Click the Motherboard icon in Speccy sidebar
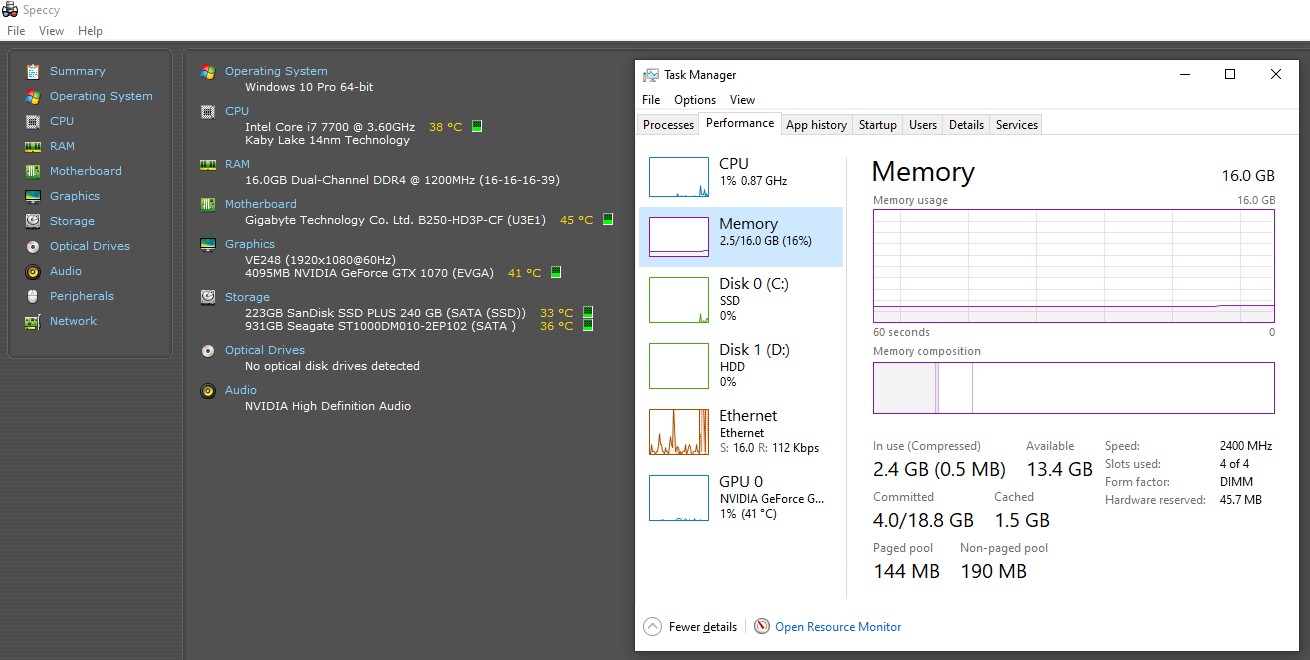The width and height of the screenshot is (1310, 660). (x=33, y=171)
